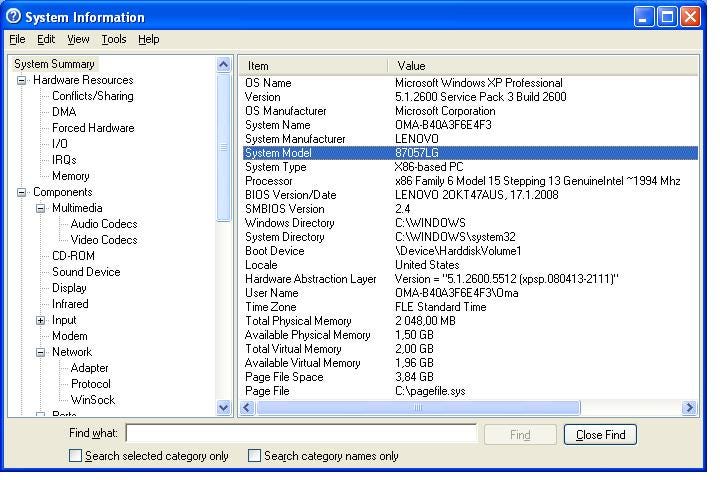The image size is (720, 480).
Task: Select Sound Device in the tree
Action: 86,272
